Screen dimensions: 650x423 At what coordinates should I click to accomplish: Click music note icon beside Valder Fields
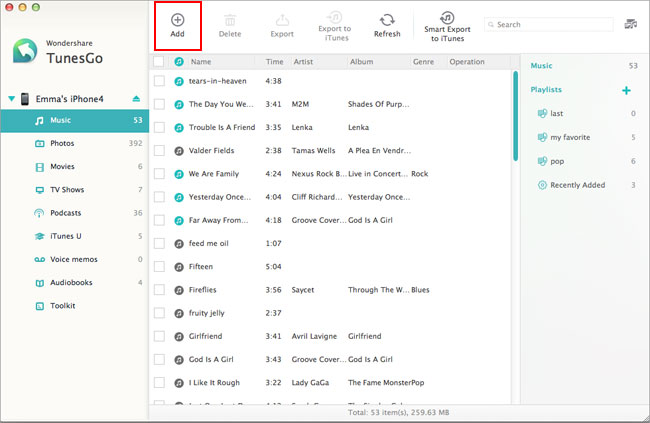[179, 151]
